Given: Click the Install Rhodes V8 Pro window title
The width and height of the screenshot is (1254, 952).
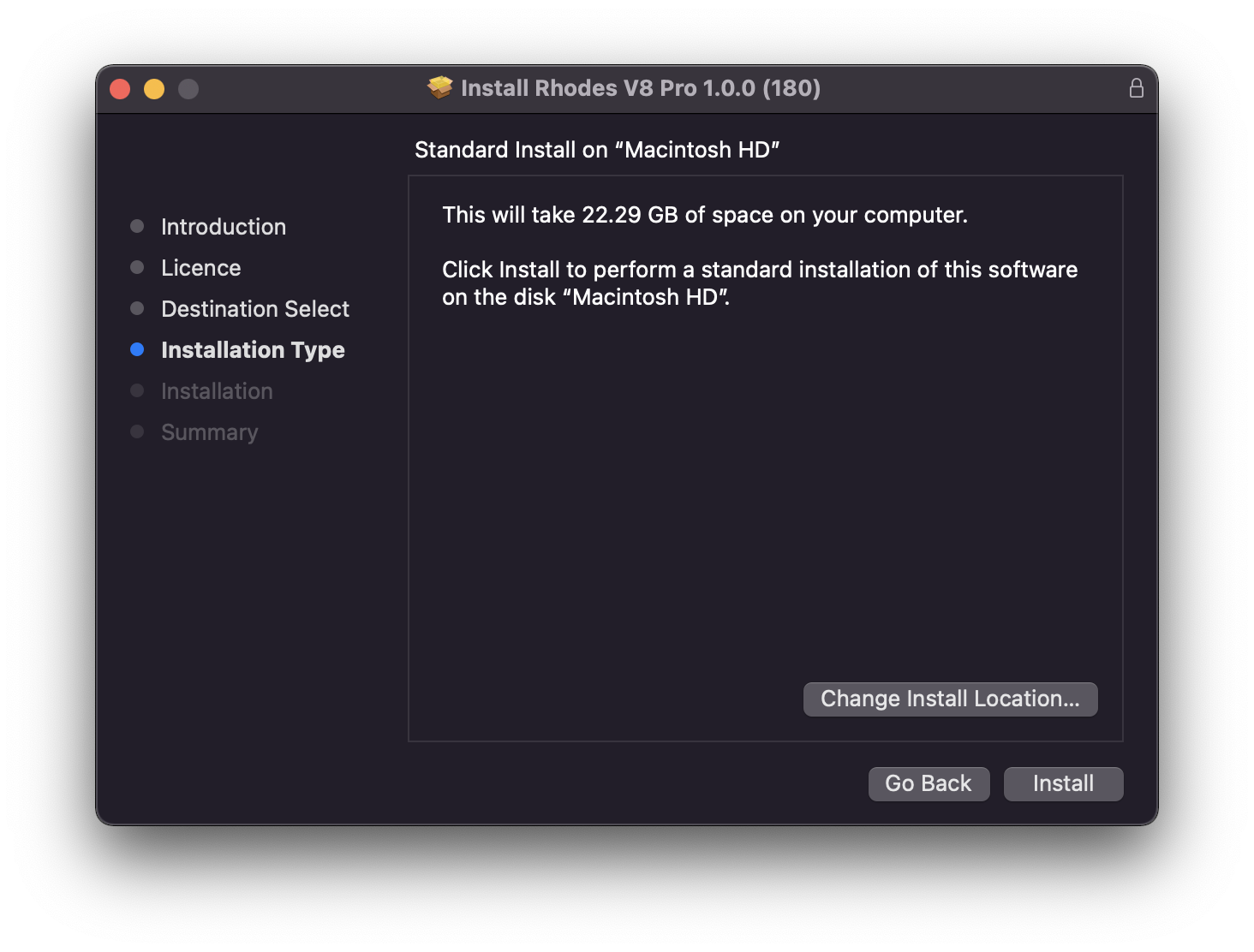Looking at the screenshot, I should point(641,88).
